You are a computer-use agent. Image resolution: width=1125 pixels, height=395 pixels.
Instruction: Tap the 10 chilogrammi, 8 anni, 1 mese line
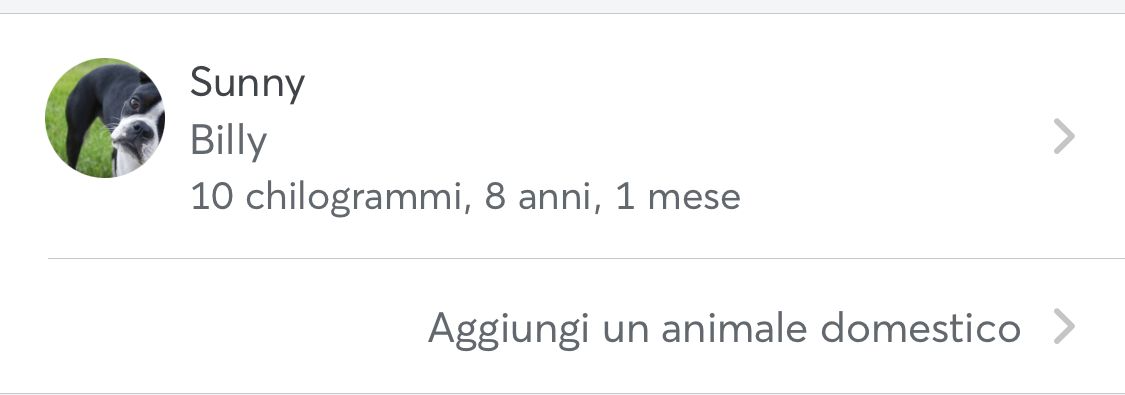coord(465,197)
